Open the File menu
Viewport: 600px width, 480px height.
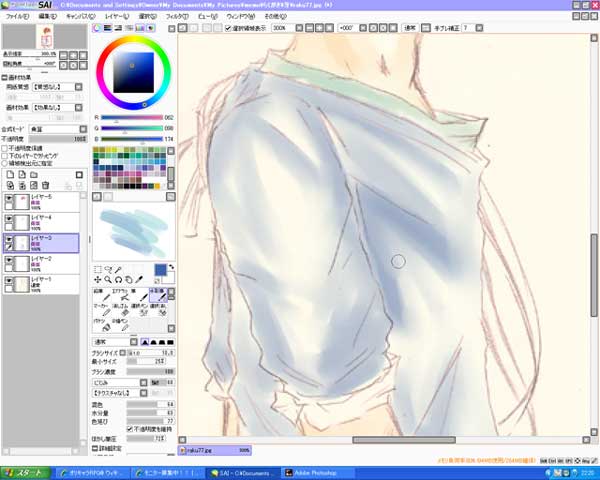tap(17, 16)
